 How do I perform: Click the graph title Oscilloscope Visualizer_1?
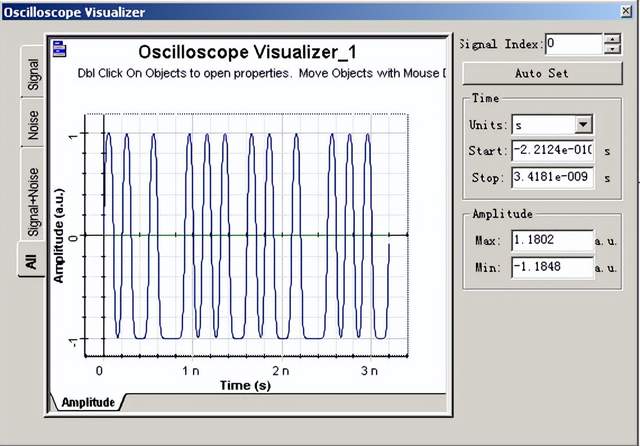pyautogui.click(x=247, y=52)
